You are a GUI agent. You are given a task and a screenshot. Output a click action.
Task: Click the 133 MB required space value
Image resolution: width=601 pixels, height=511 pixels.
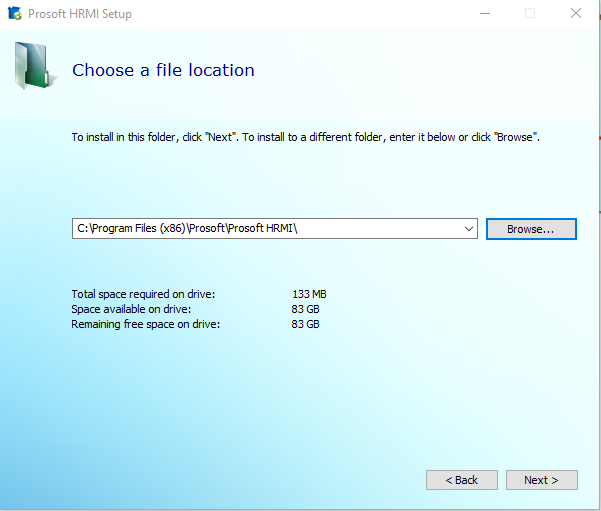pos(309,294)
